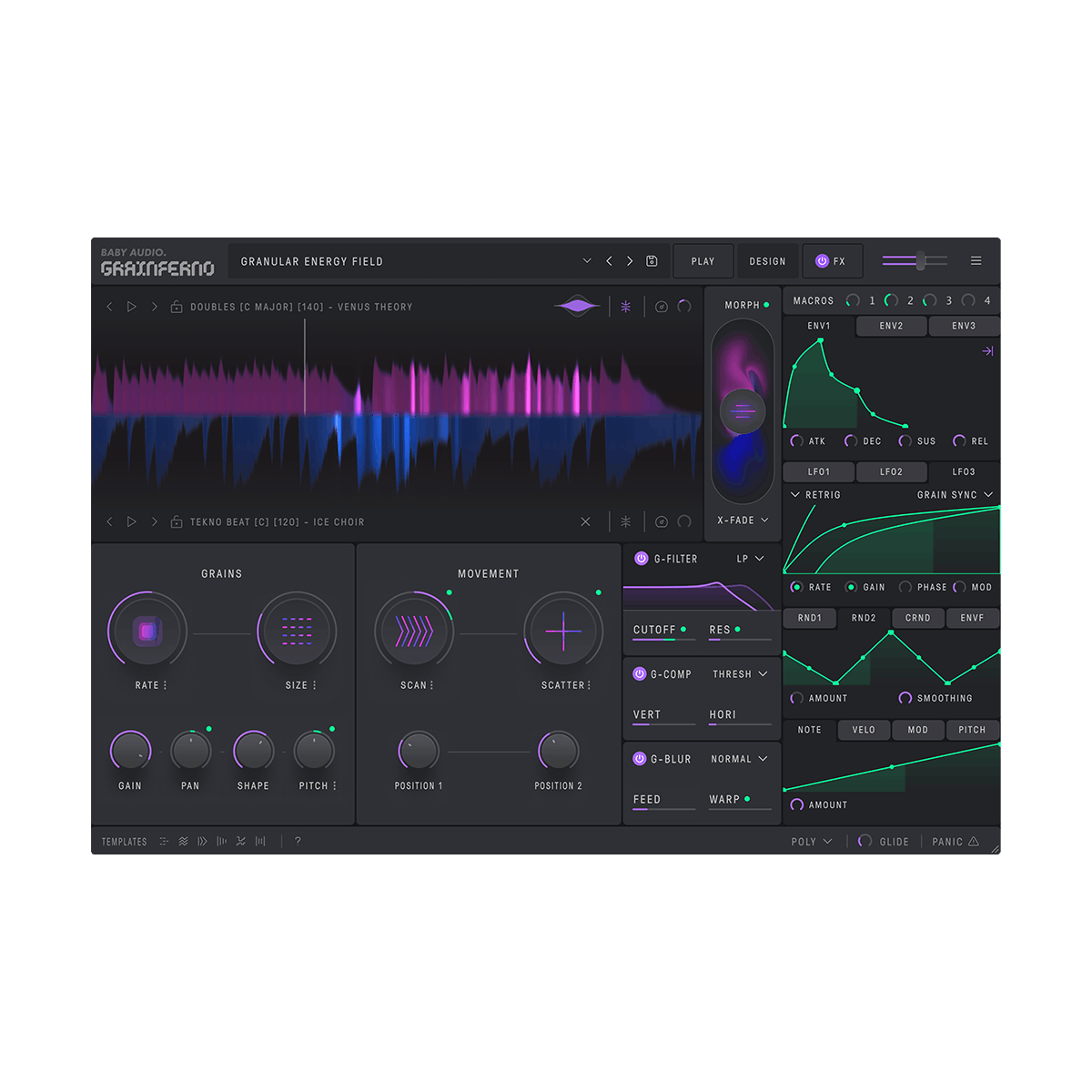Toggle the FX power button
This screenshot has height=1092, width=1092.
822,261
